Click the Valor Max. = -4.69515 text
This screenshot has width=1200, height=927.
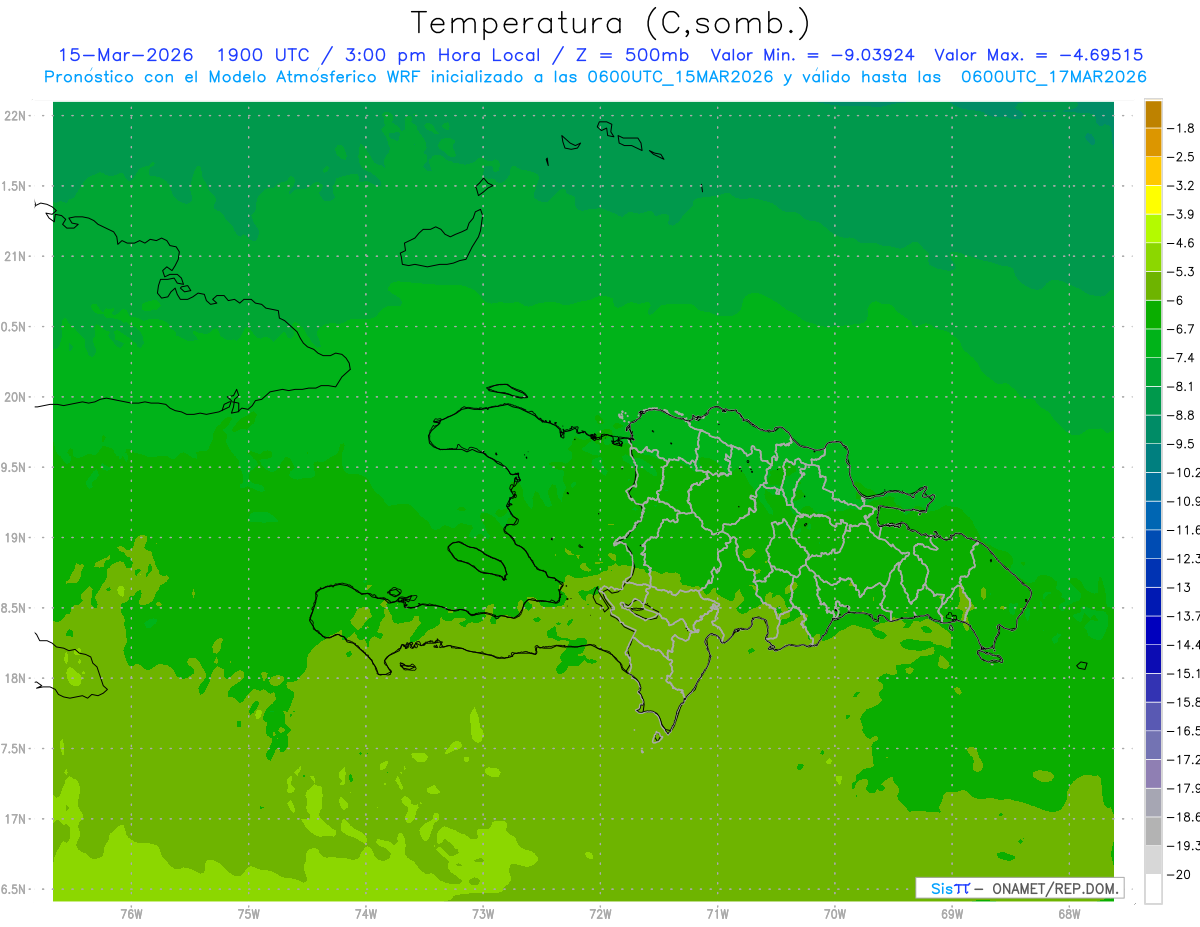1038,55
